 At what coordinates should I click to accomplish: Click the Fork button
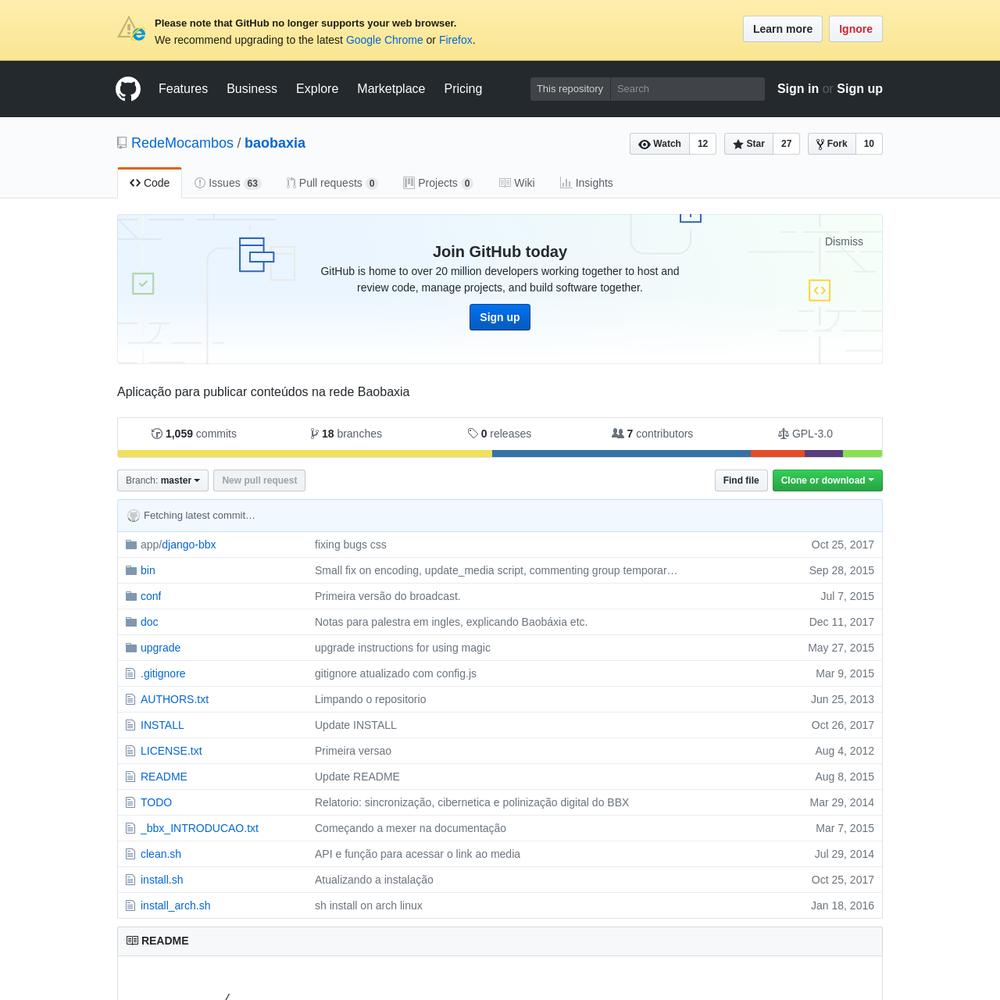pyautogui.click(x=832, y=143)
